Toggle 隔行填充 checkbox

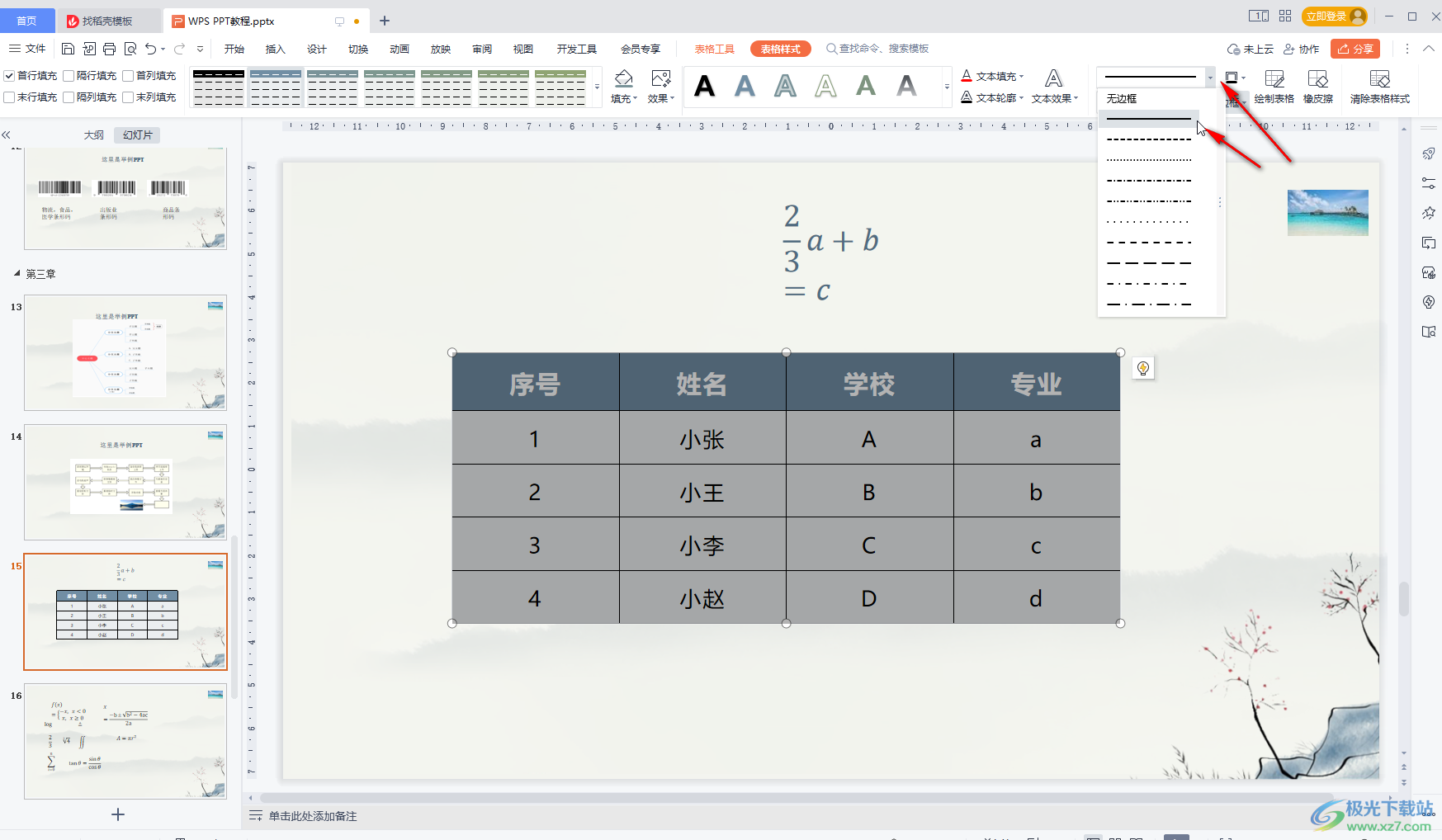pyautogui.click(x=69, y=76)
